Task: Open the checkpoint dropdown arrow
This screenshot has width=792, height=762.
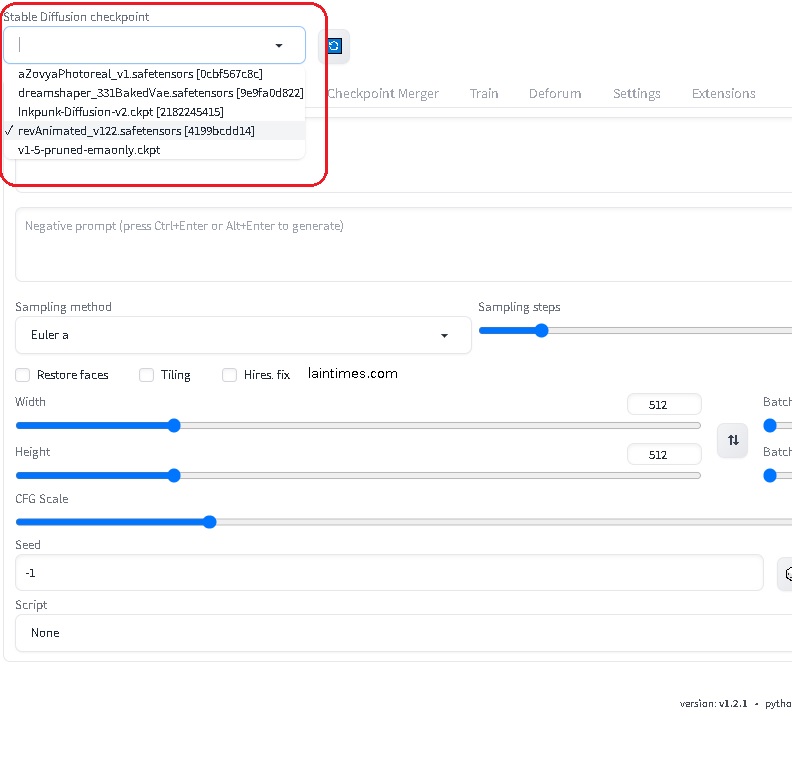Action: tap(279, 45)
